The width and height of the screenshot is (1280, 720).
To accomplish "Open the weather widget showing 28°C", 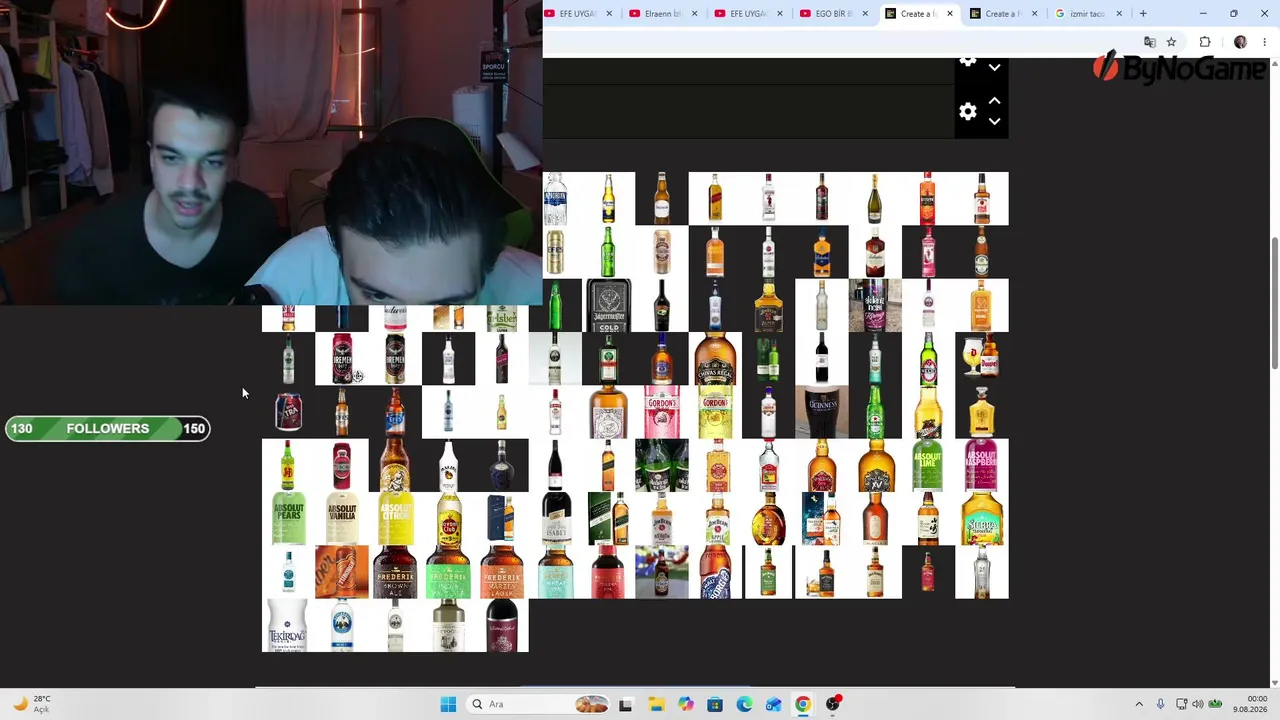I will (x=30, y=704).
